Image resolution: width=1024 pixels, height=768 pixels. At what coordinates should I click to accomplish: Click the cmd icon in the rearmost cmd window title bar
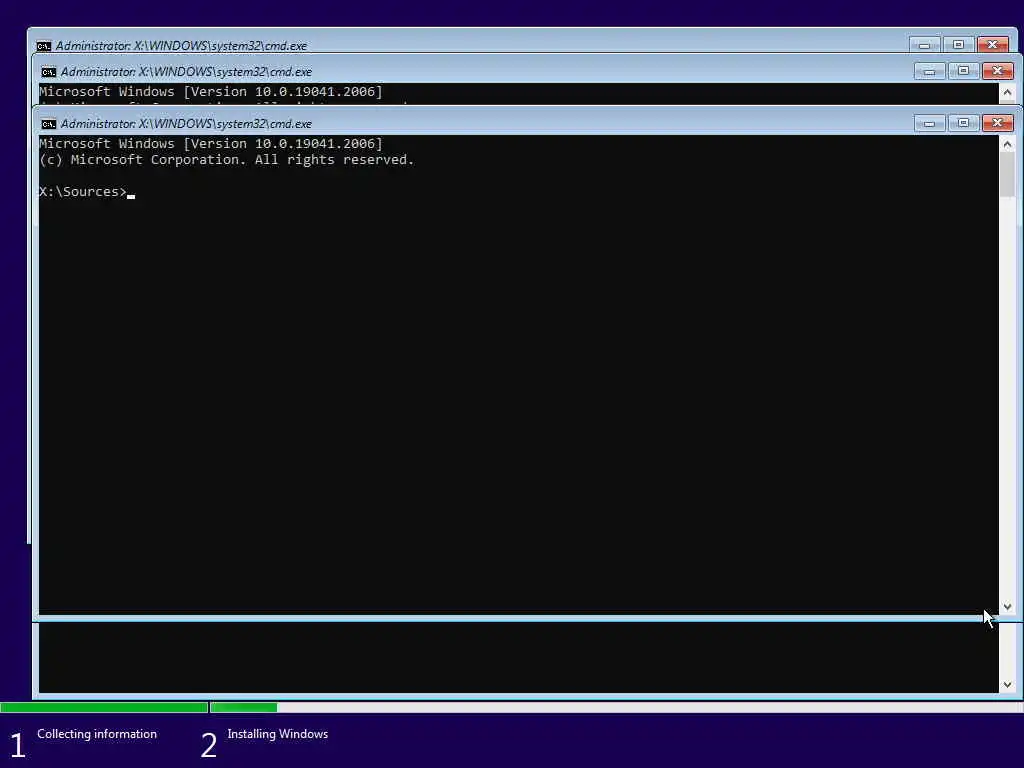point(43,46)
